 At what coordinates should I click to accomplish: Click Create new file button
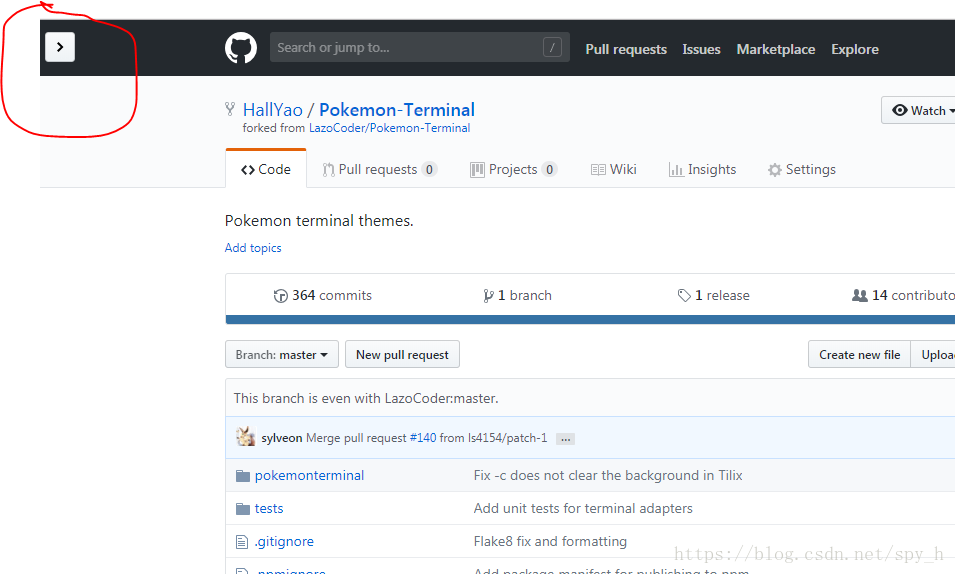tap(859, 355)
